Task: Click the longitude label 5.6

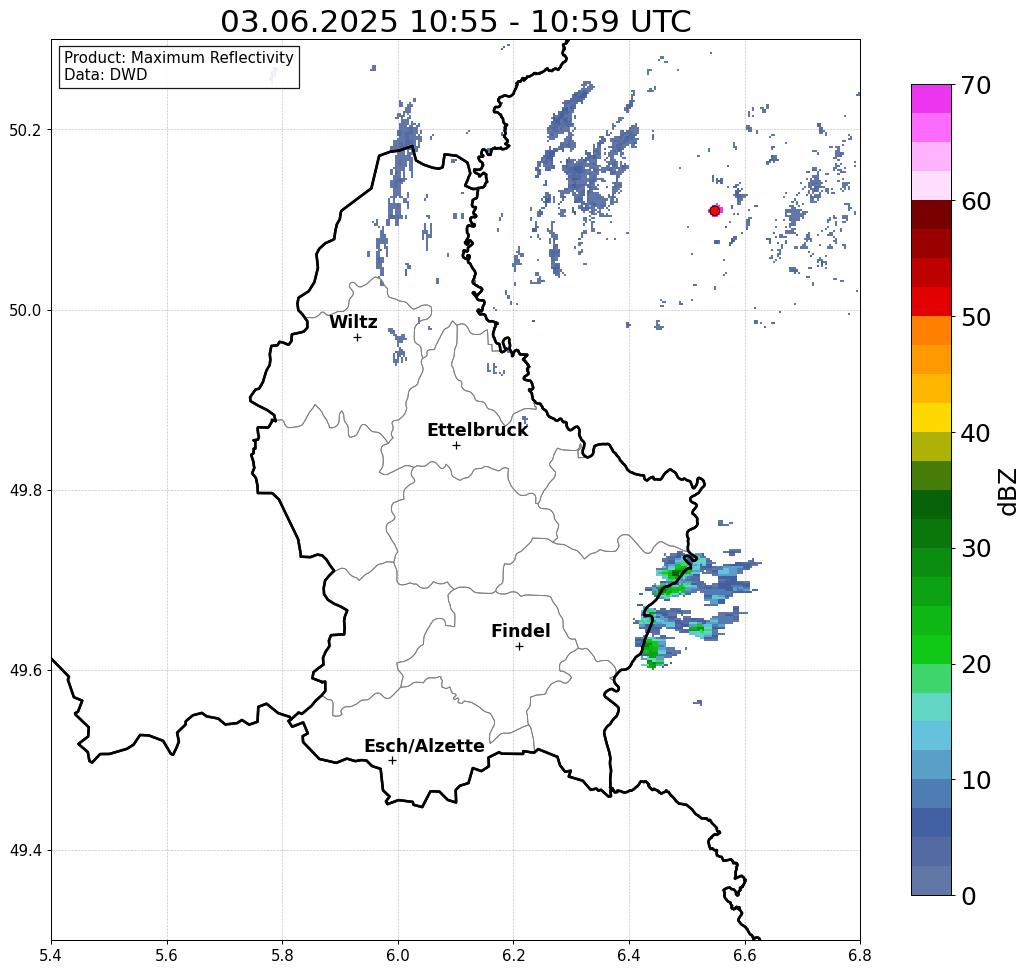Action: coord(167,955)
